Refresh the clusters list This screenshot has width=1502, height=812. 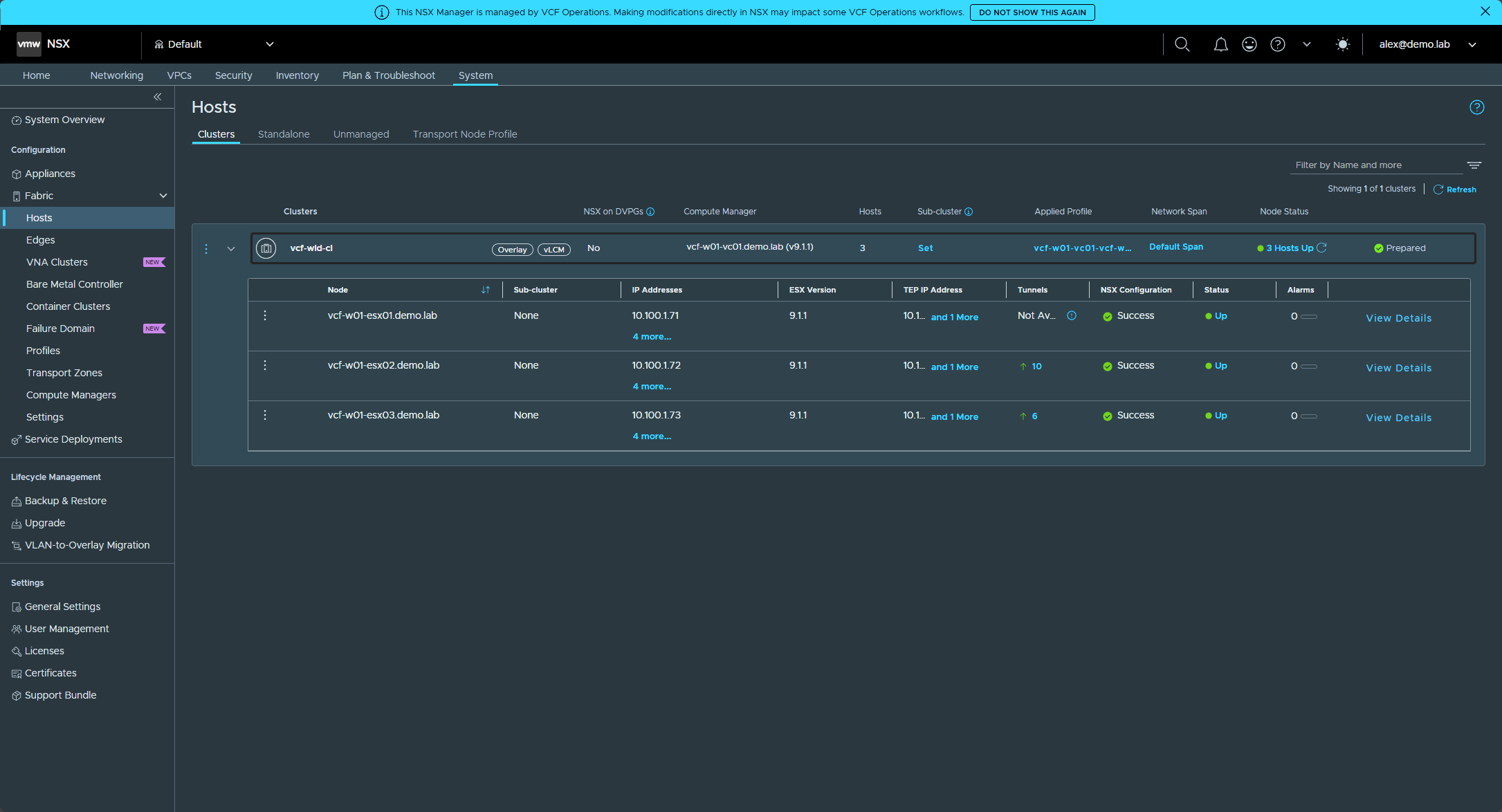click(x=1455, y=190)
